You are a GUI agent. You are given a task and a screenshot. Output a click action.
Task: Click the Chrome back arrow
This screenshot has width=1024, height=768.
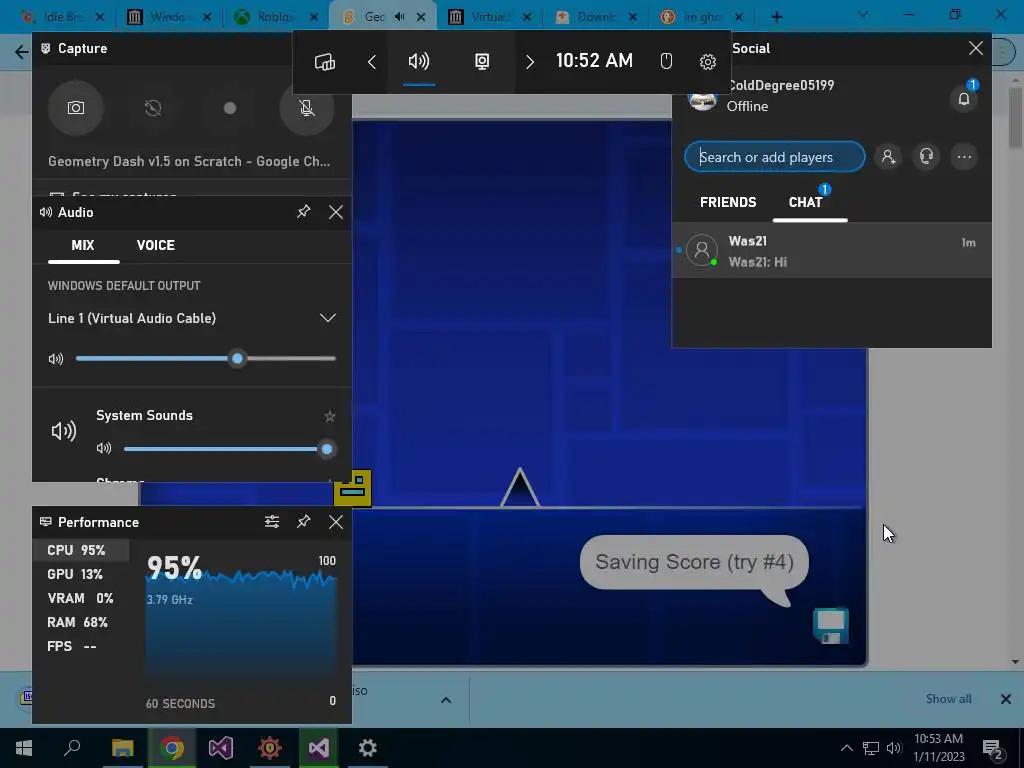pos(22,52)
